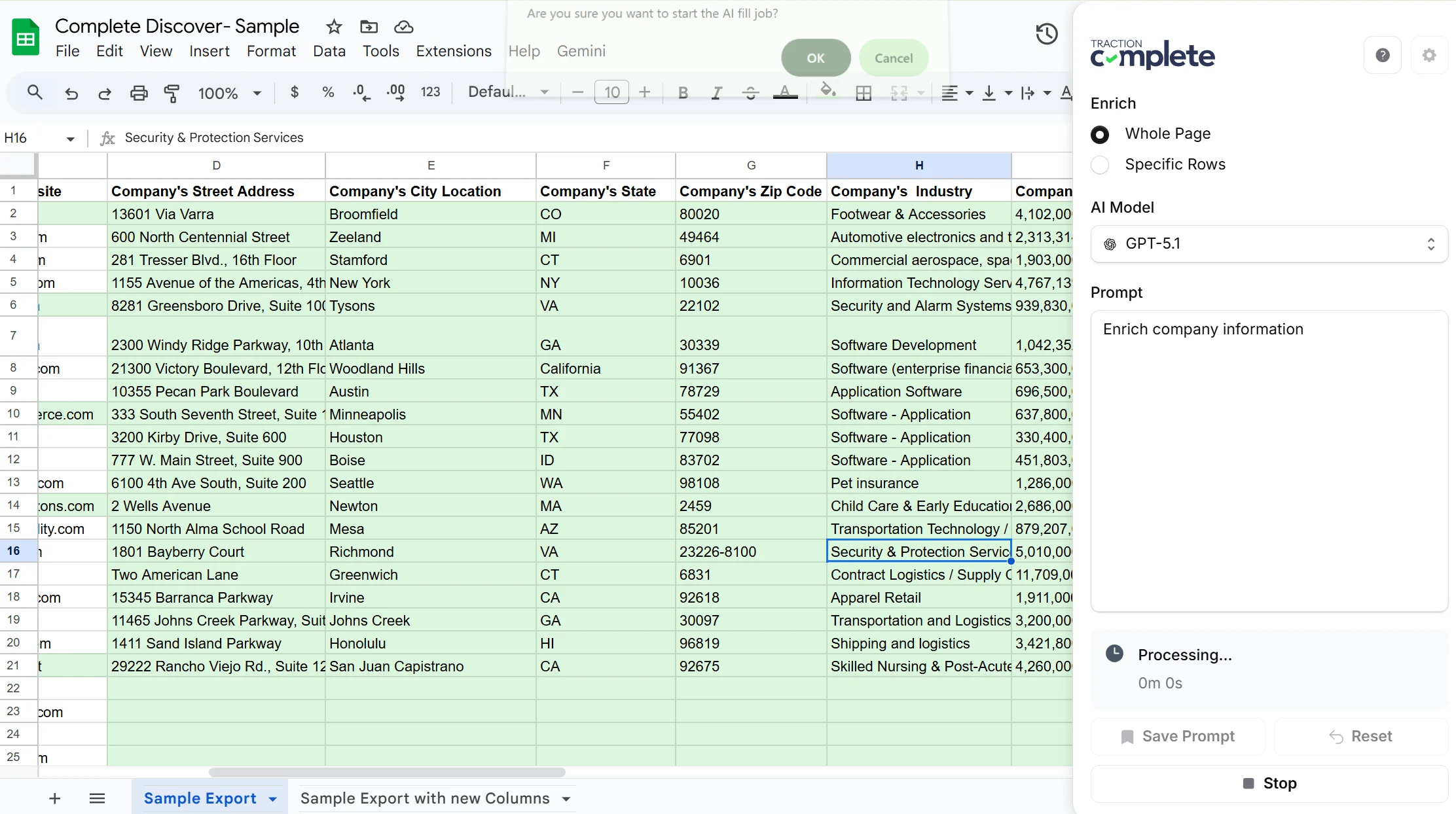
Task: Star the document with the star icon
Action: [334, 27]
